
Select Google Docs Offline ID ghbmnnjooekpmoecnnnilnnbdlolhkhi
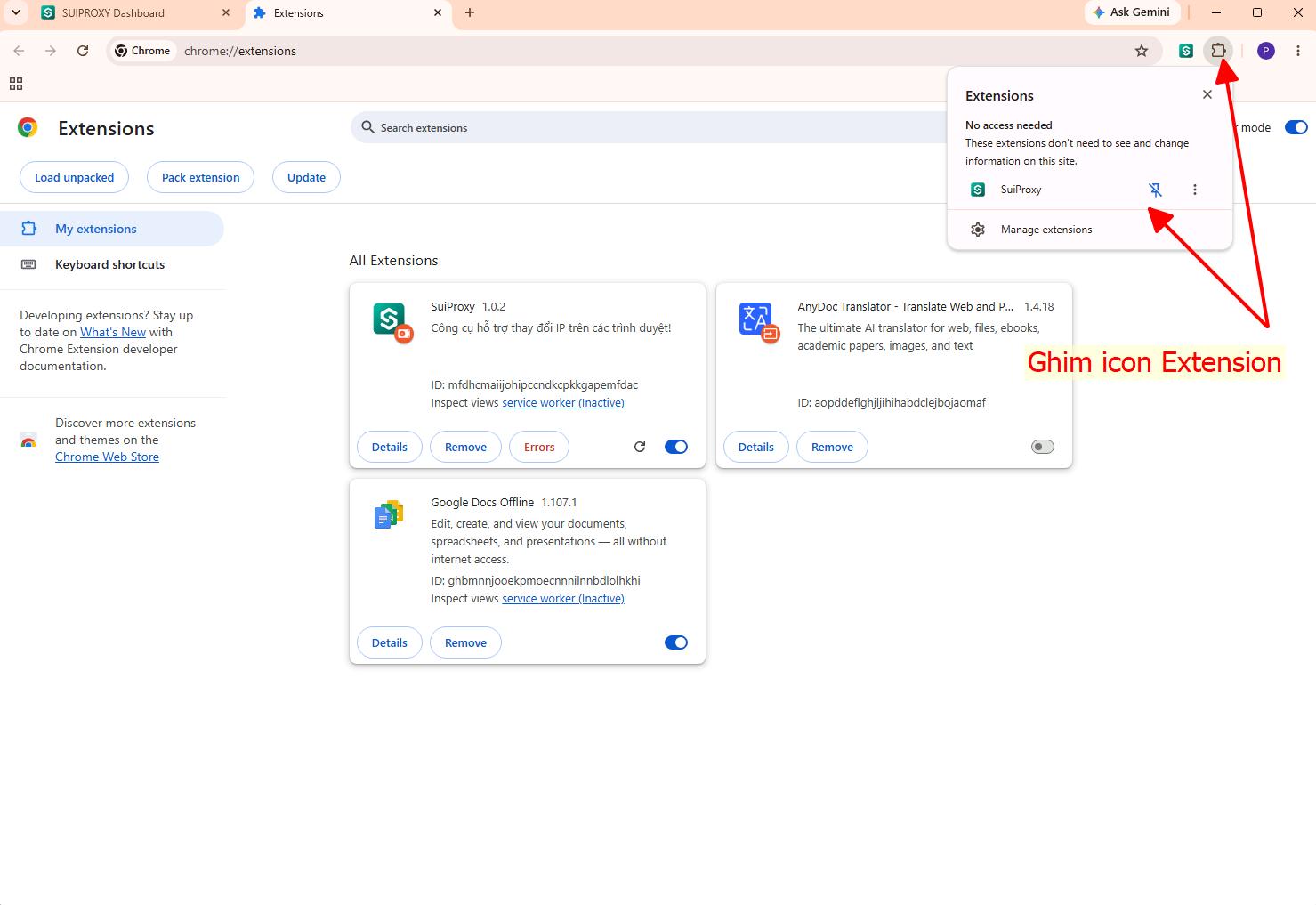pyautogui.click(x=544, y=580)
